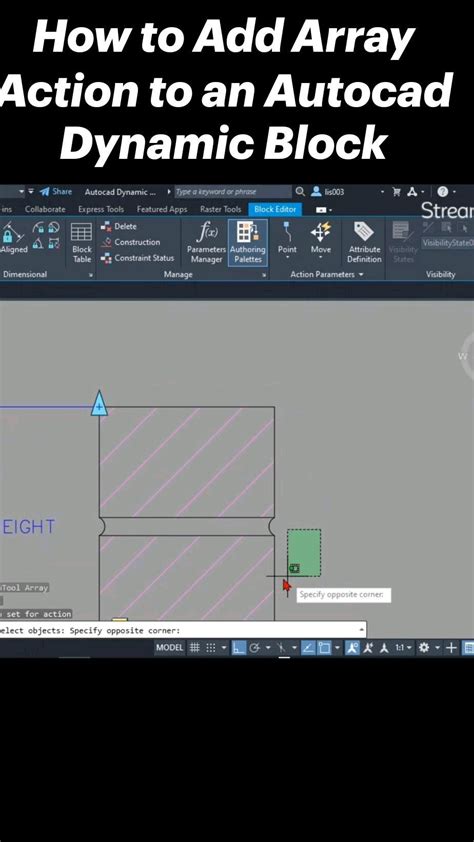Open the Attribute Definition tool
Image resolution: width=474 pixels, height=842 pixels.
point(364,242)
